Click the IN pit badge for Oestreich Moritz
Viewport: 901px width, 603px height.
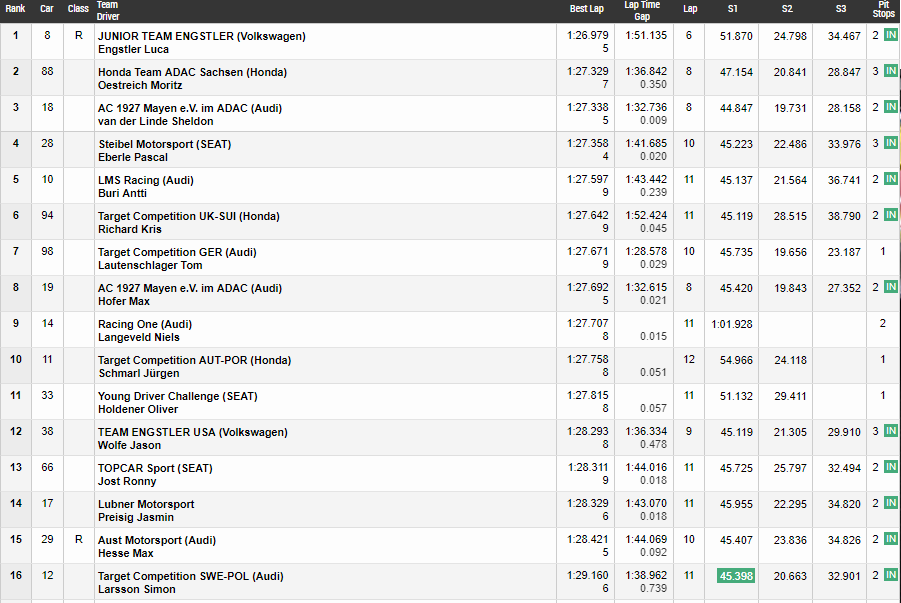point(891,71)
